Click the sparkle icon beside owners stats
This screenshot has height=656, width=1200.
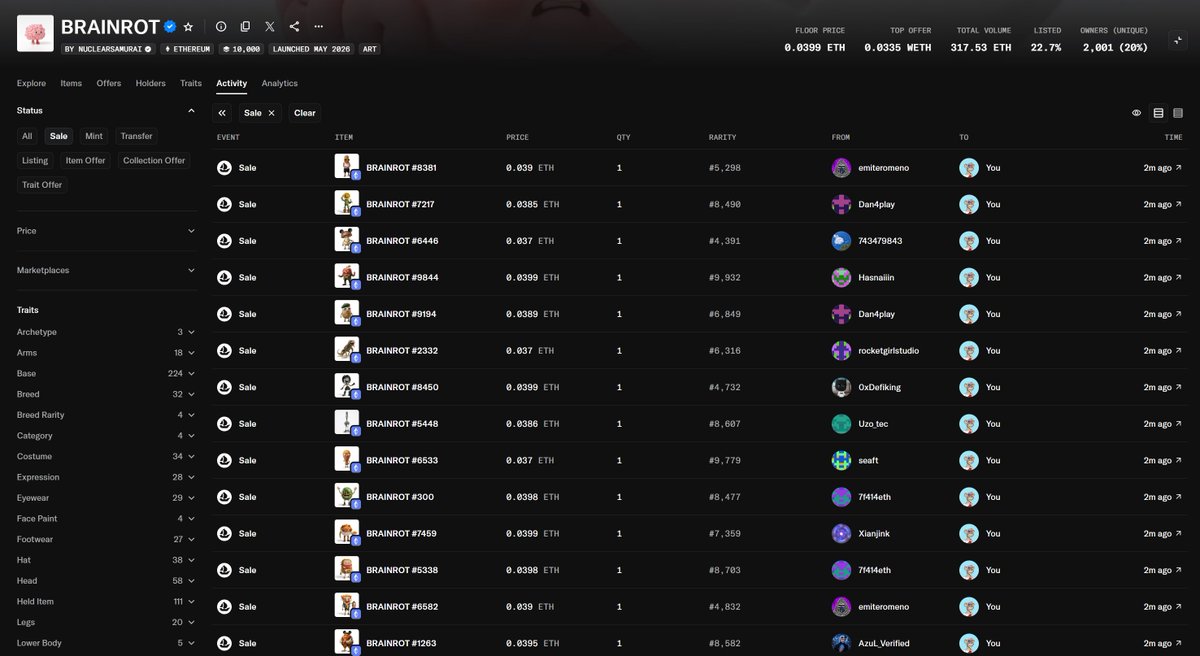point(1177,40)
